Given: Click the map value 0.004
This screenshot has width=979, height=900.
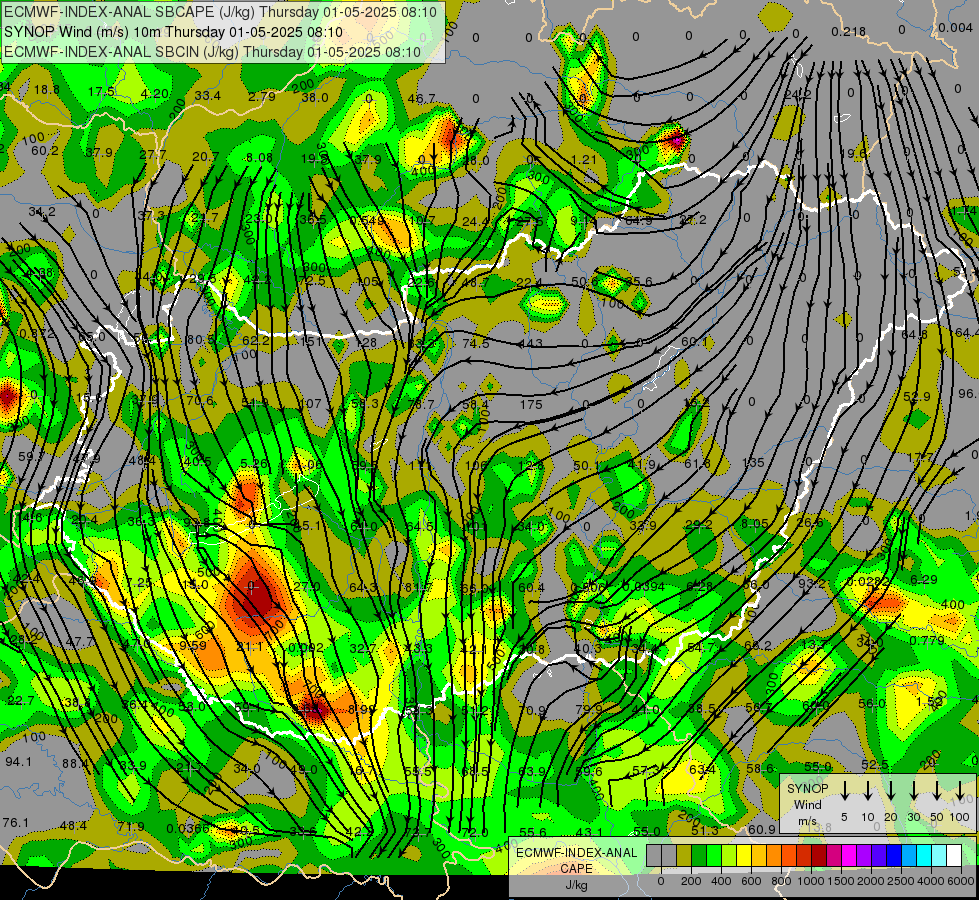Looking at the screenshot, I should click(955, 28).
